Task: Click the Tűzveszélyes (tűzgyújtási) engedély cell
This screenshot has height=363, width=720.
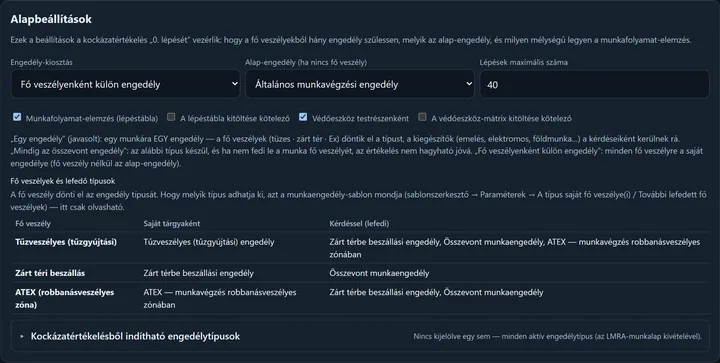Action: click(x=209, y=242)
